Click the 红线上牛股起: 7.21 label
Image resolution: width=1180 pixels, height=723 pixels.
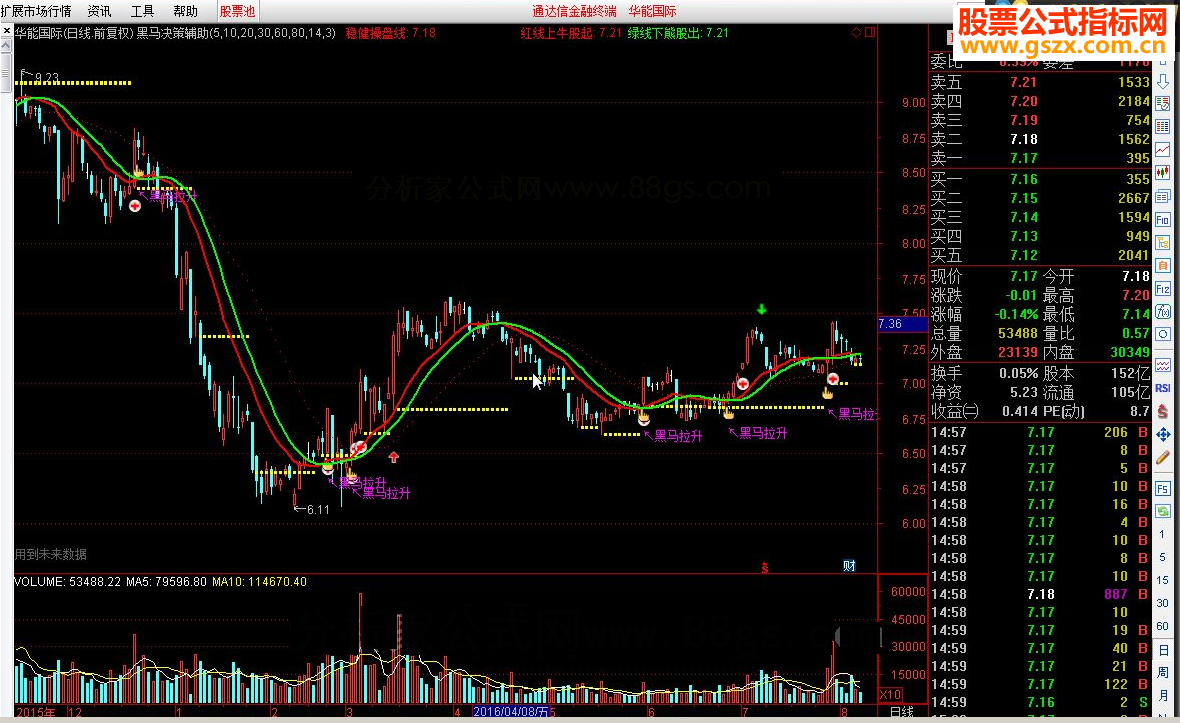pos(571,32)
